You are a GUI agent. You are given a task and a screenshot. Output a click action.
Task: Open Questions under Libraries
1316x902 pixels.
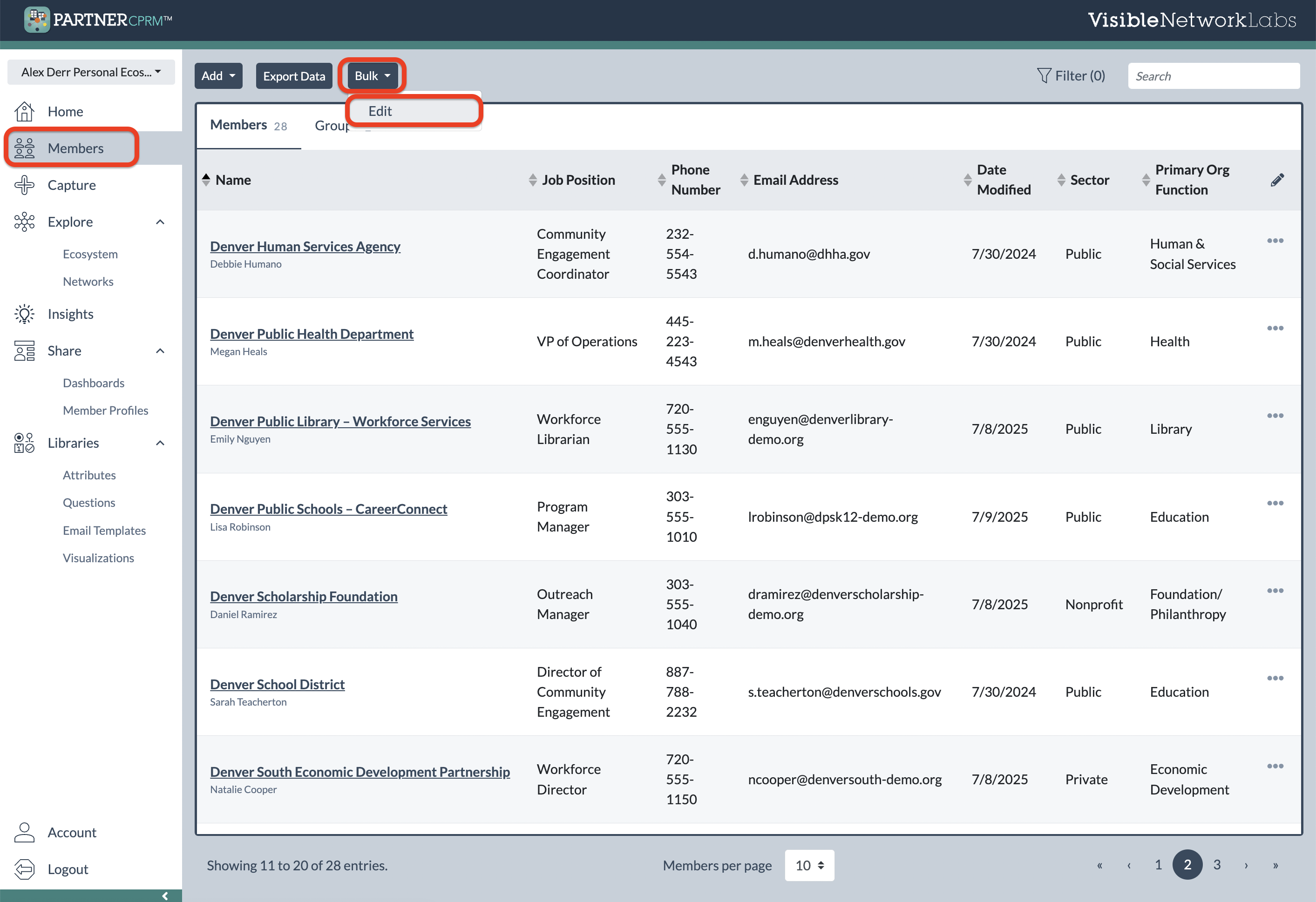[x=89, y=503]
